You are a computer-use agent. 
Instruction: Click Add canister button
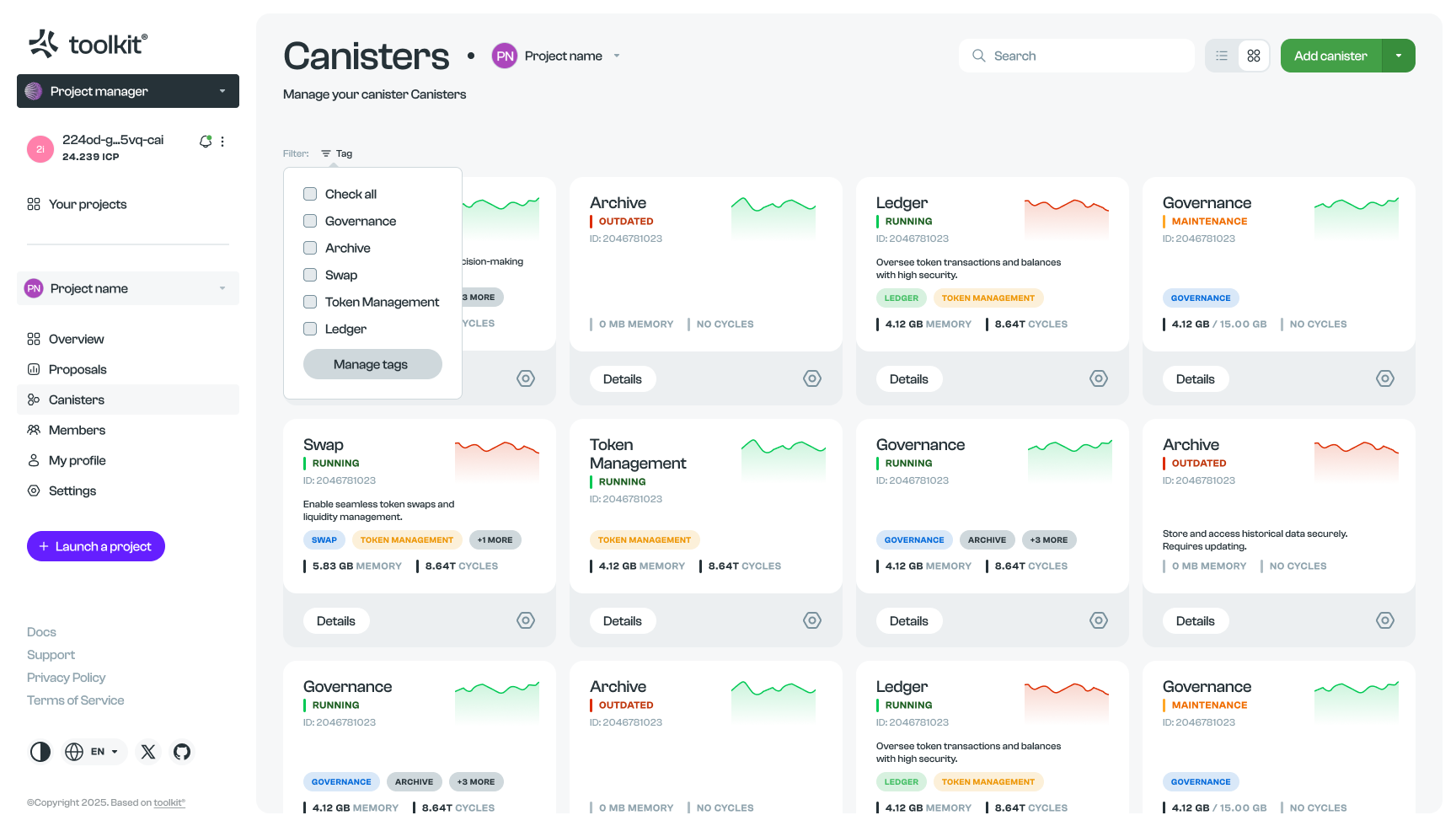coord(1331,56)
